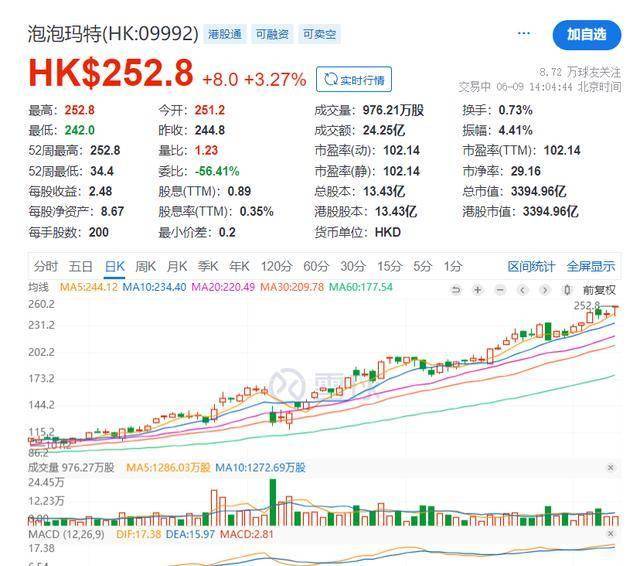Screen dimensions: 640x566
Task: Click the MA5:244.12 moving average label
Action: (89, 287)
